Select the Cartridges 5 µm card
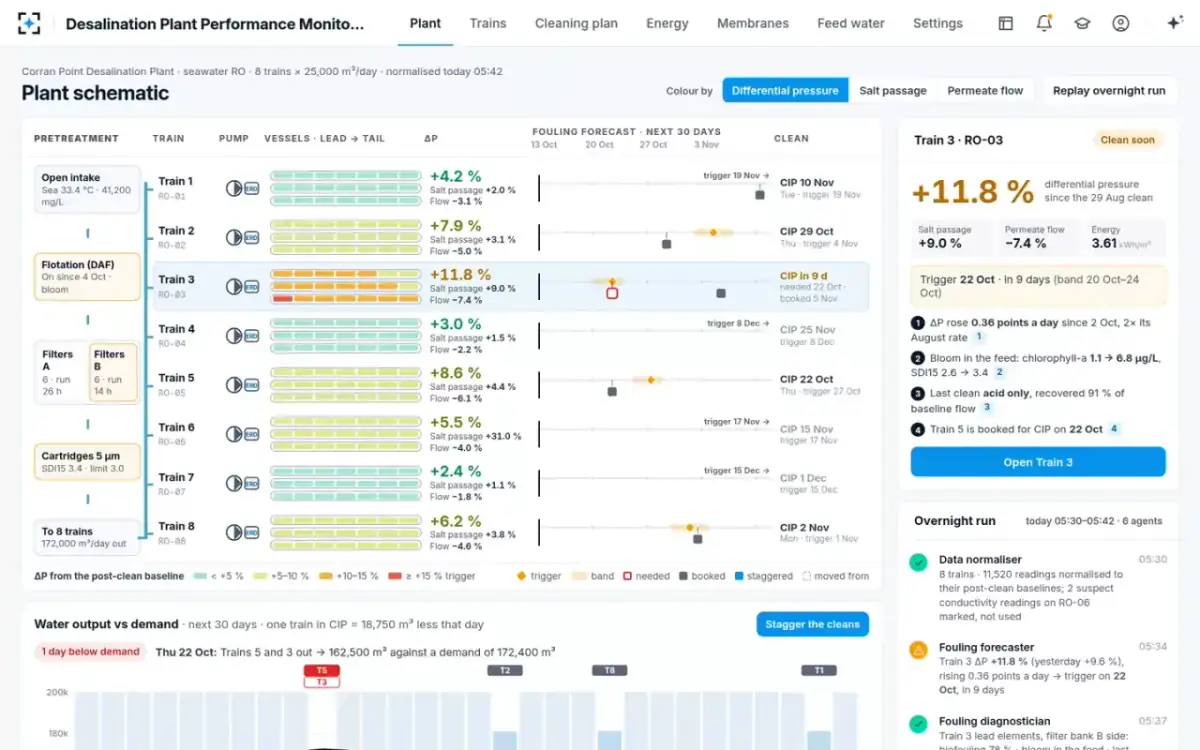 point(87,462)
